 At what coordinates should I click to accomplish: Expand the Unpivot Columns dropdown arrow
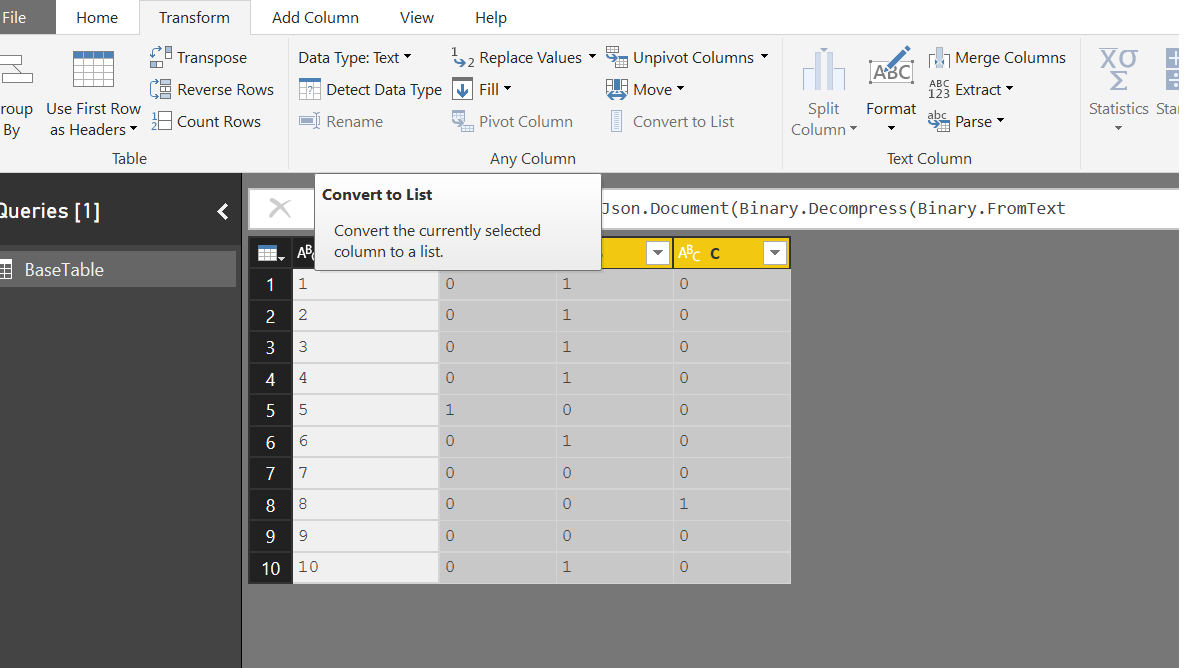tap(764, 57)
